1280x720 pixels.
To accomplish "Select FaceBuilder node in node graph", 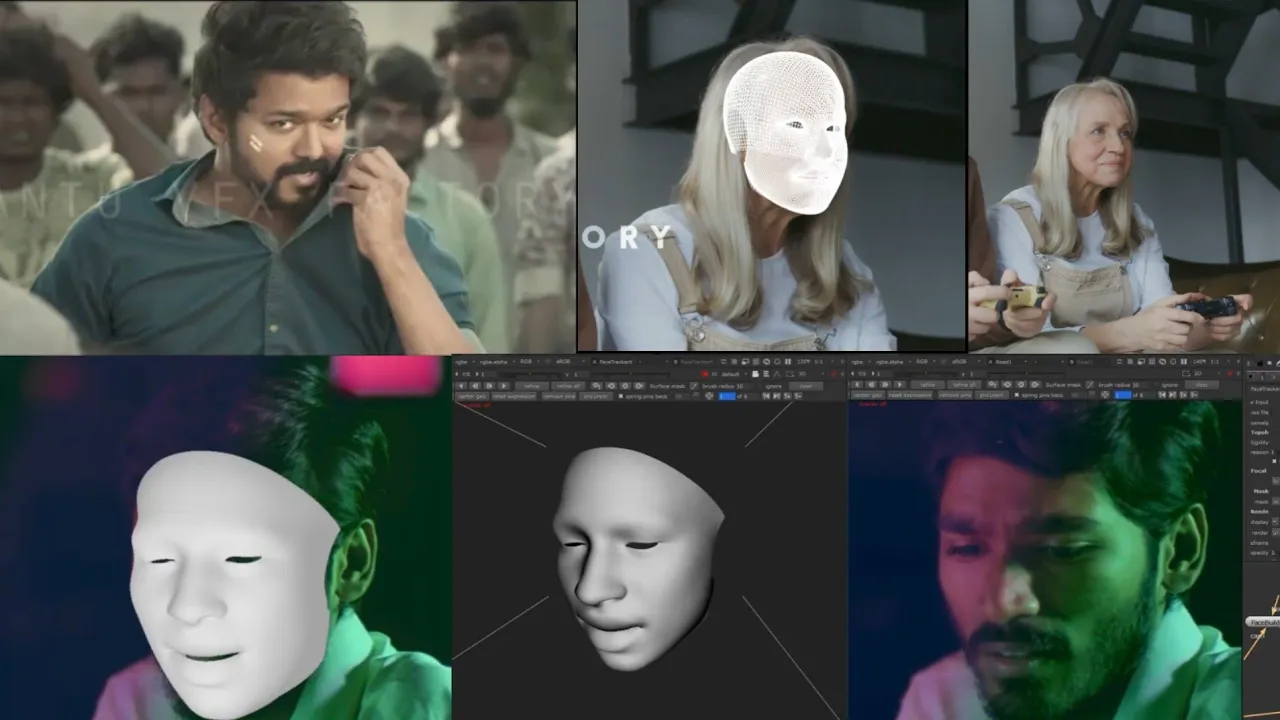I will 1264,621.
